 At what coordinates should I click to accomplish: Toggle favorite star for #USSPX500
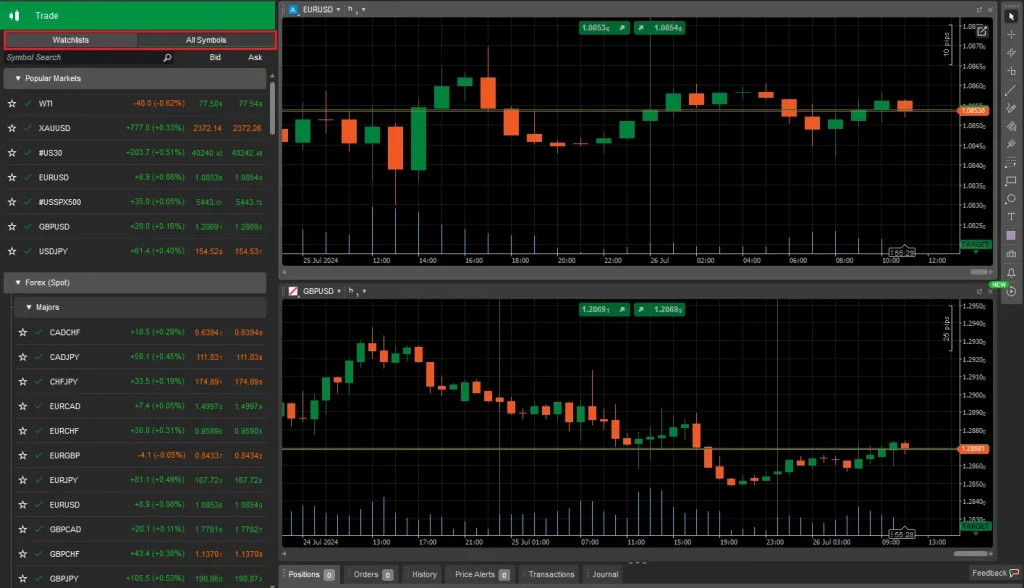point(12,202)
